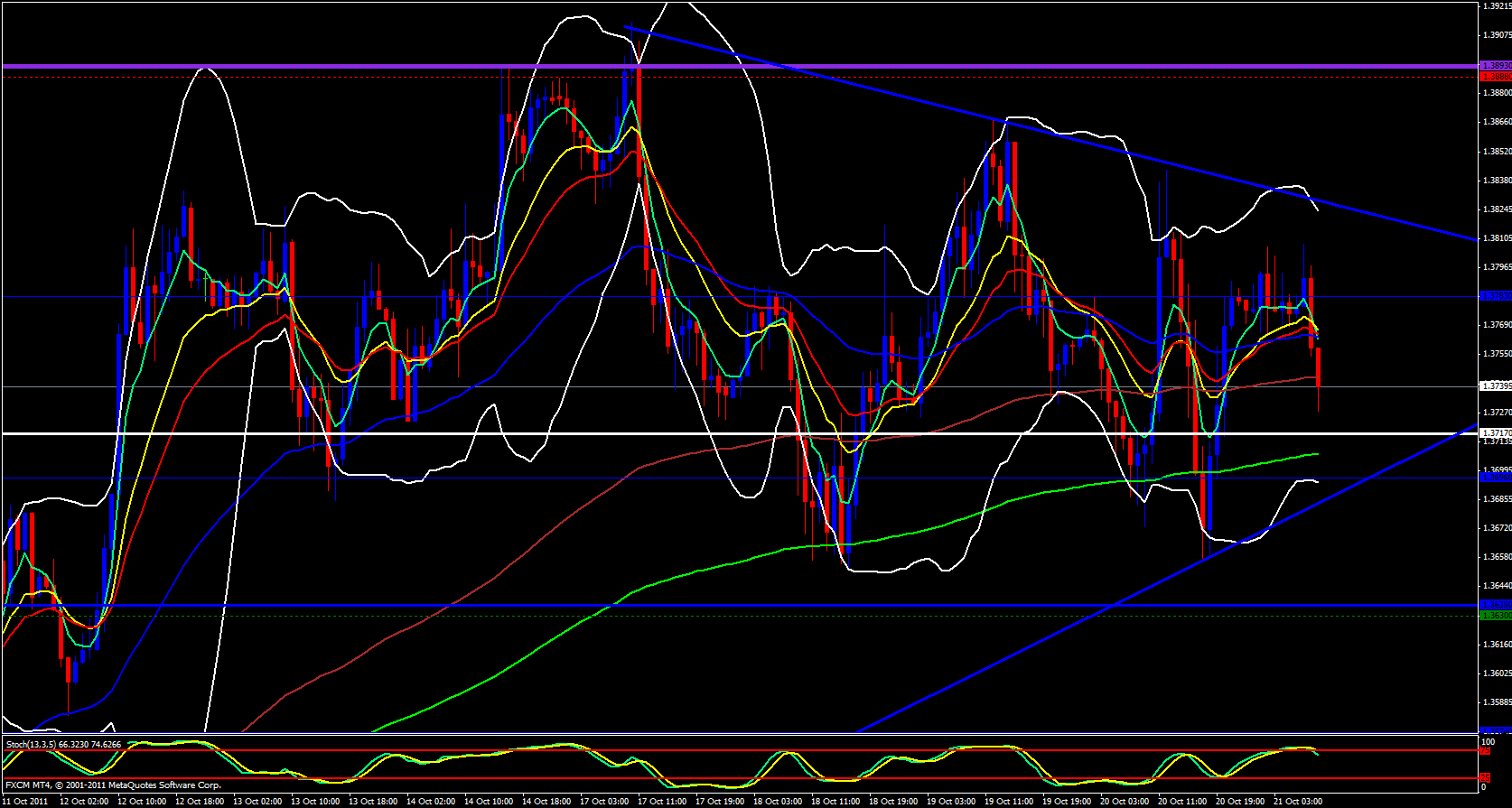The height and width of the screenshot is (808, 1512).
Task: Click the 14 Oct 10:00 time label
Action: [x=489, y=802]
